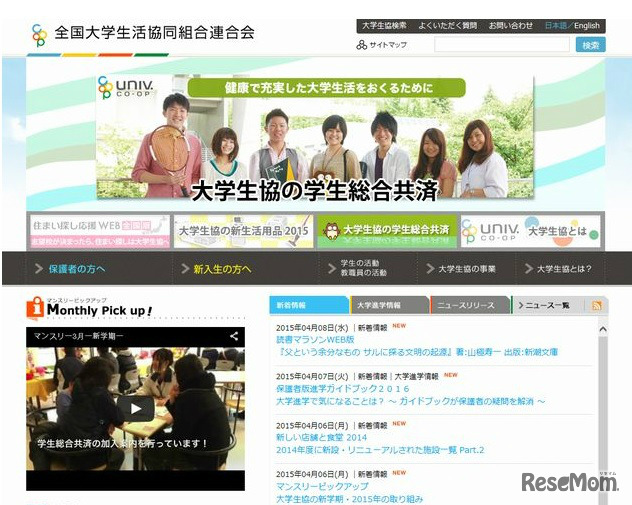This screenshot has height=505, width=632.
Task: Open the univ. co-op 大学生協とは banner
Action: [x=531, y=231]
